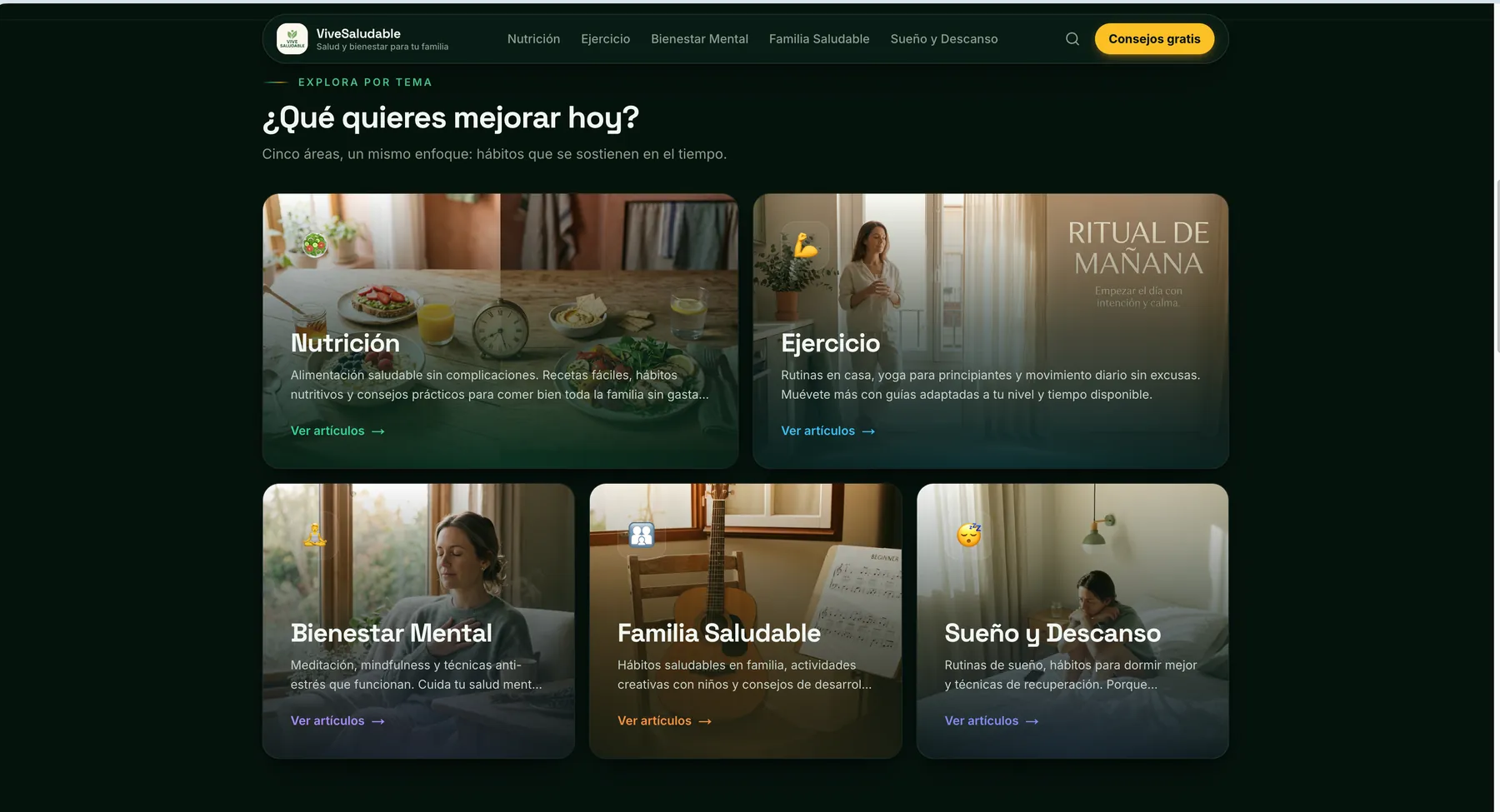Click the ViveSaludable logo icon
The height and width of the screenshot is (812, 1500).
coord(292,39)
